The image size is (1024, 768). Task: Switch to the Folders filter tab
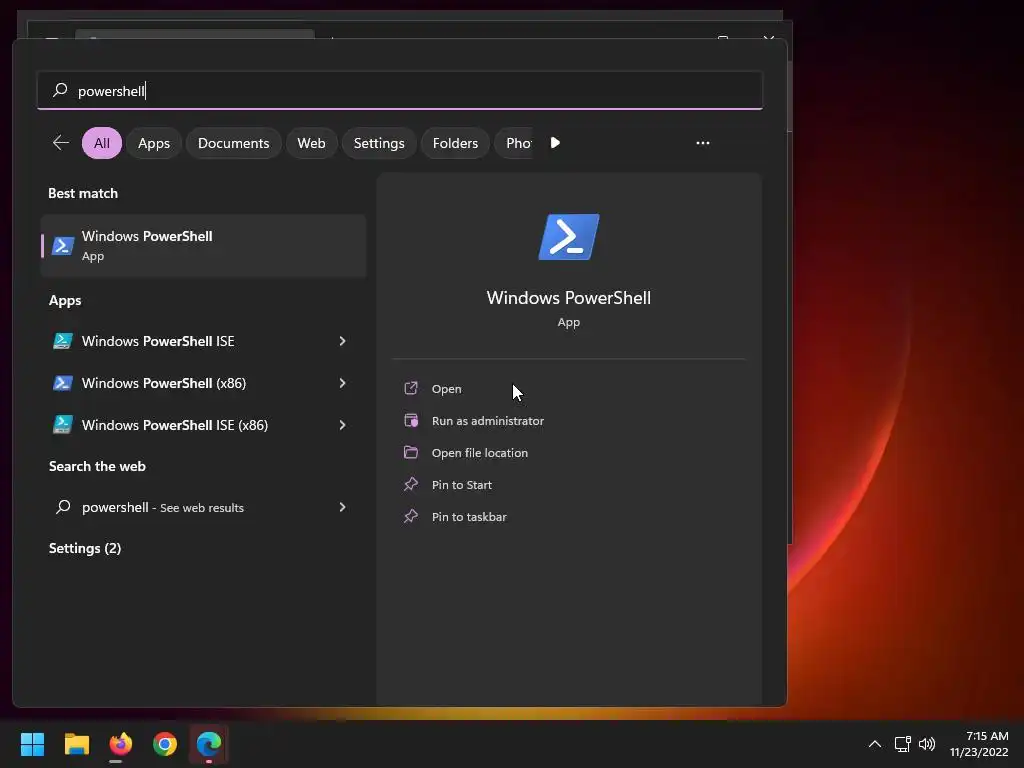455,143
